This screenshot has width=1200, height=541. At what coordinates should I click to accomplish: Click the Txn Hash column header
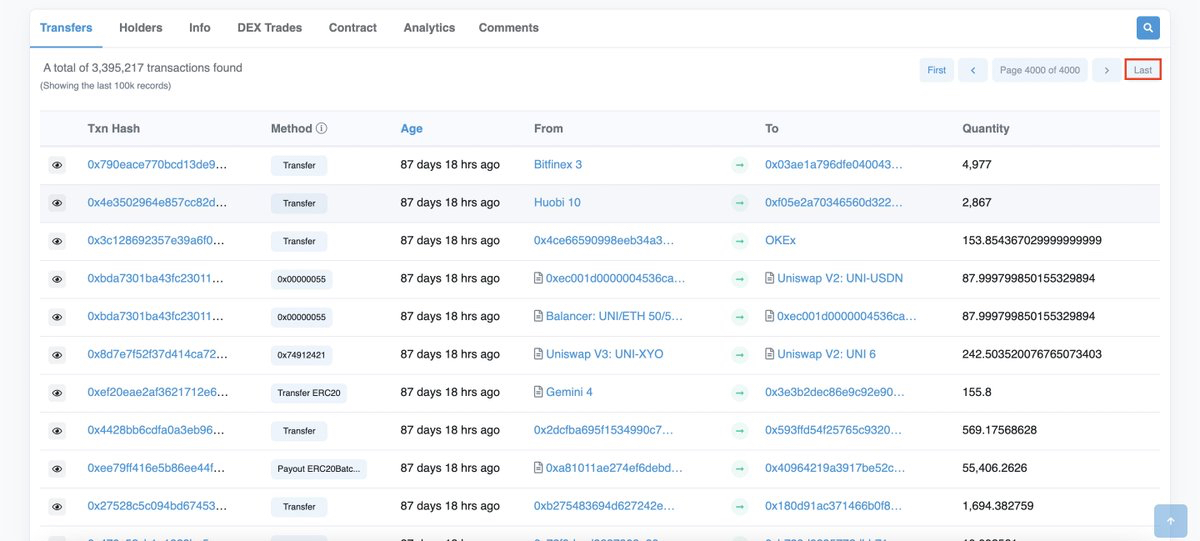114,129
